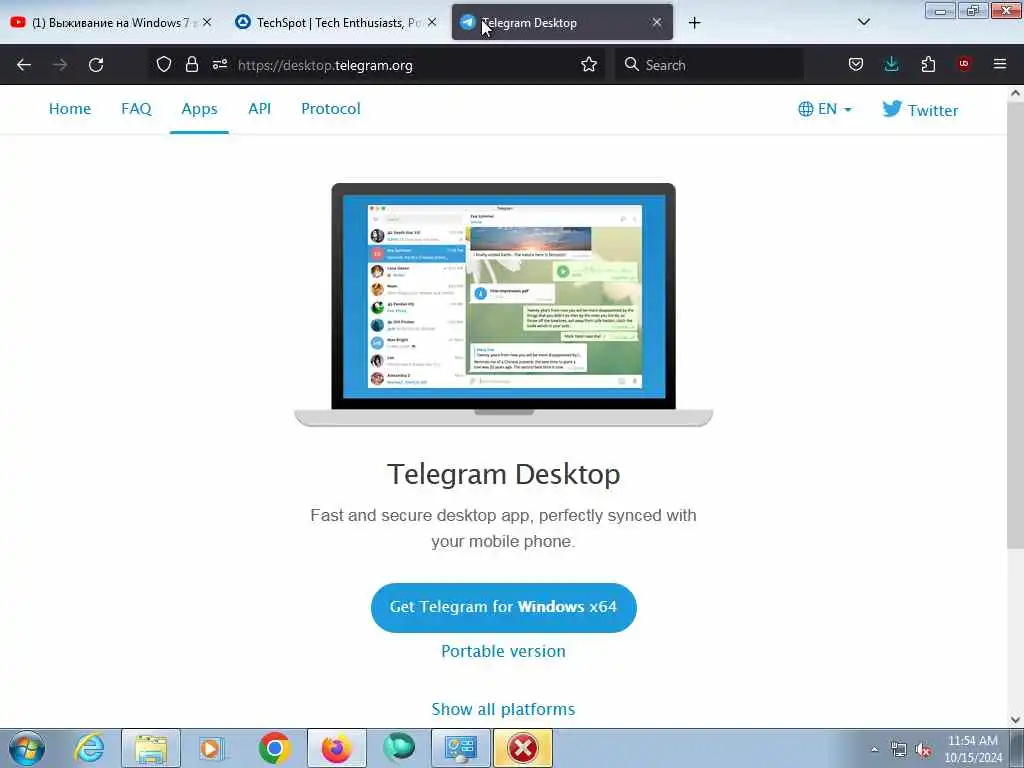Open the API navigation link
The image size is (1024, 768).
point(259,109)
